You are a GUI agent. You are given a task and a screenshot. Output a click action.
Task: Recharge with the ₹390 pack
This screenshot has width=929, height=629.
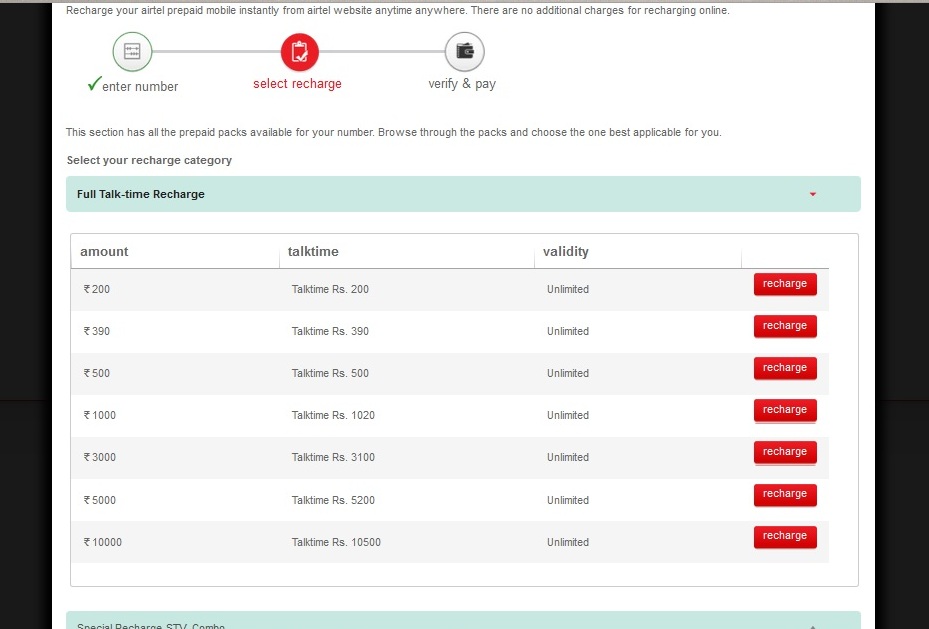click(x=785, y=326)
